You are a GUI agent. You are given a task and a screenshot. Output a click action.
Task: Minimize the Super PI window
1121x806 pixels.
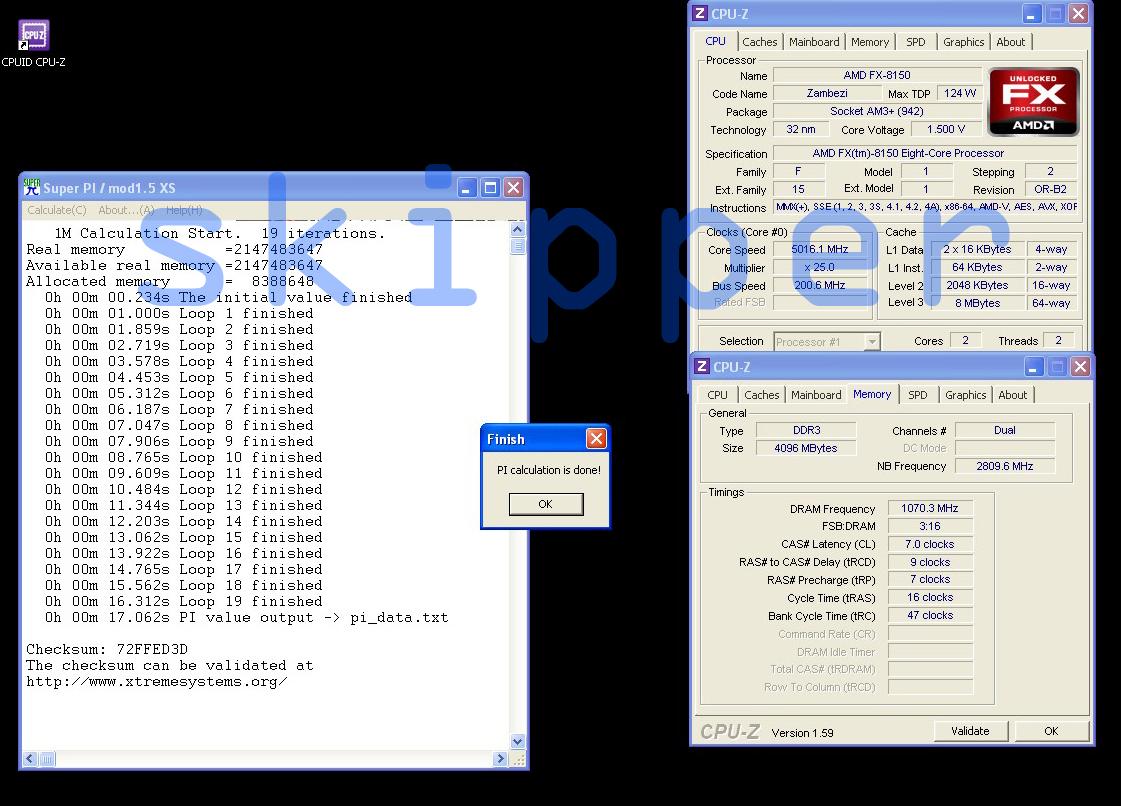click(x=467, y=188)
